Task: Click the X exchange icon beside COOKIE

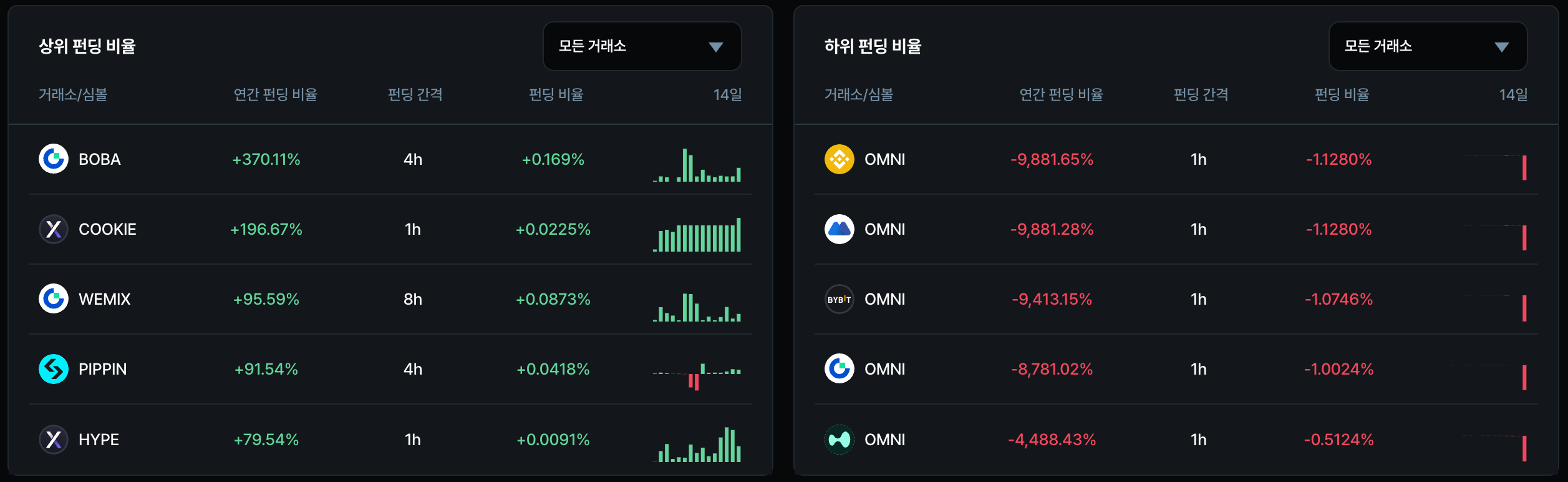Action: (x=54, y=229)
